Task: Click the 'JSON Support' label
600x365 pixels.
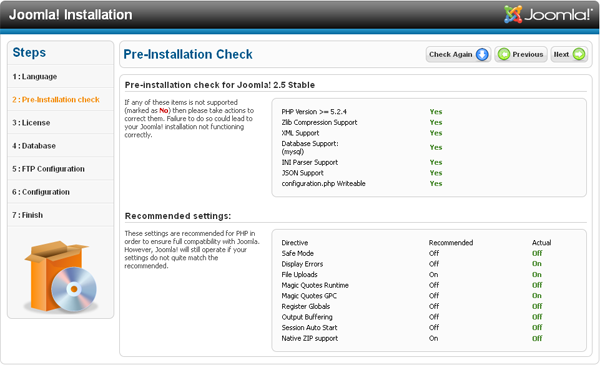Action: click(302, 173)
